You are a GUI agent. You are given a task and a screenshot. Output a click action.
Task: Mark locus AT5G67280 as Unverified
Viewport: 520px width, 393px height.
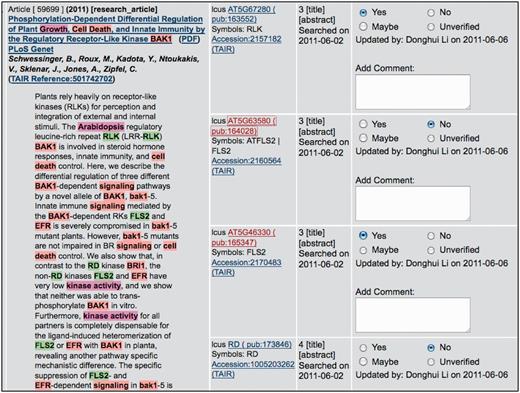pos(431,27)
